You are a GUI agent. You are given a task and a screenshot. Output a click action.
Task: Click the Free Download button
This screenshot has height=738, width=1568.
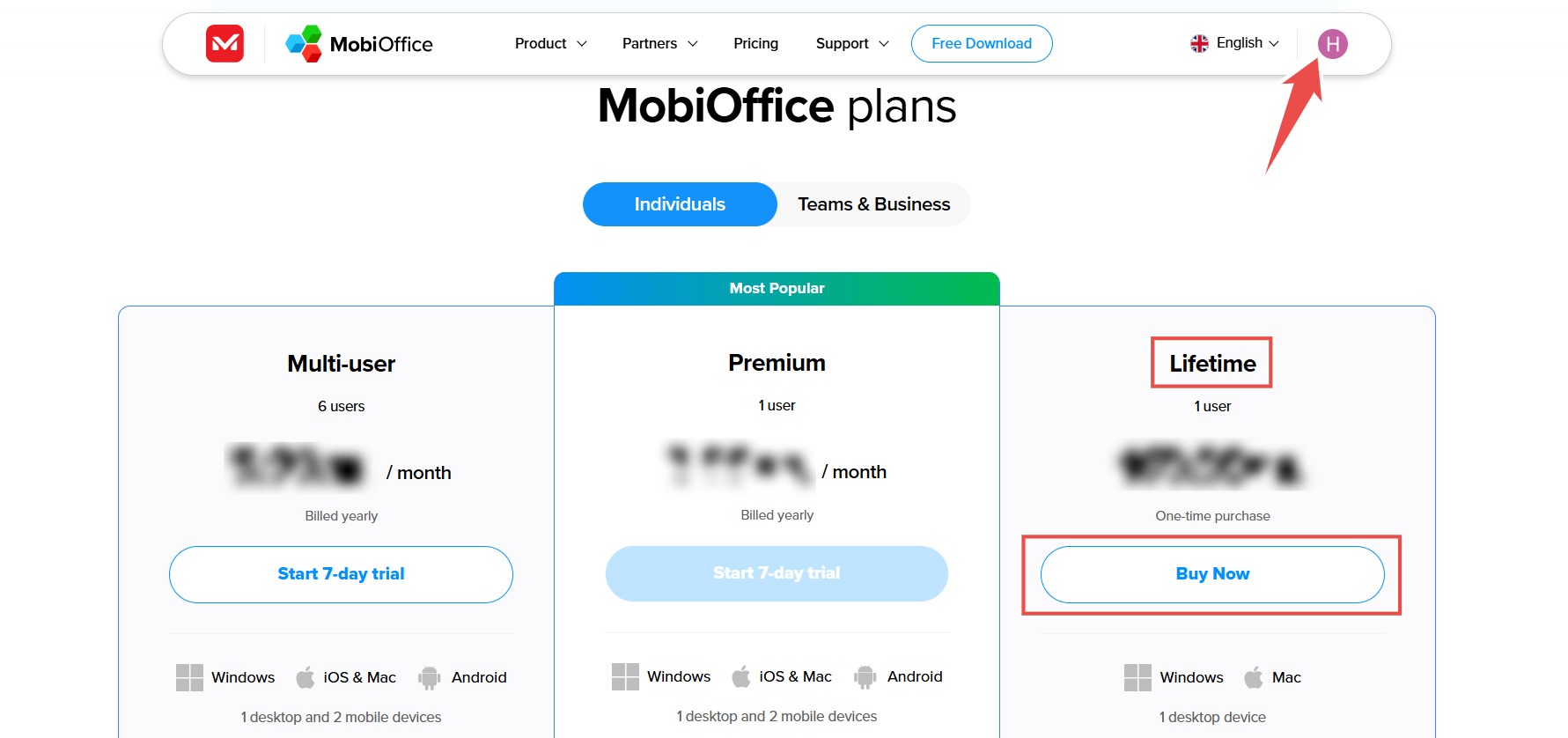point(981,43)
